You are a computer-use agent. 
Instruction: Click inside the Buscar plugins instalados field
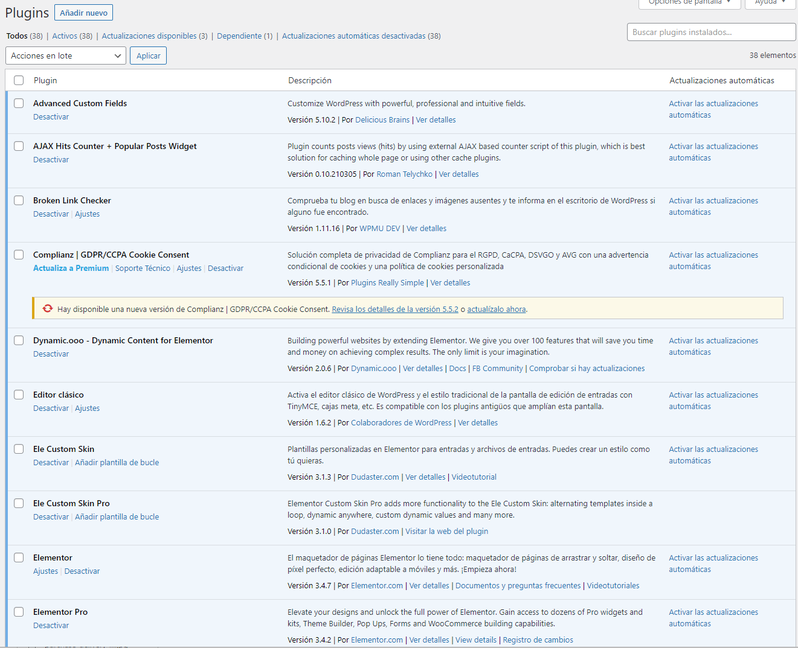click(710, 33)
